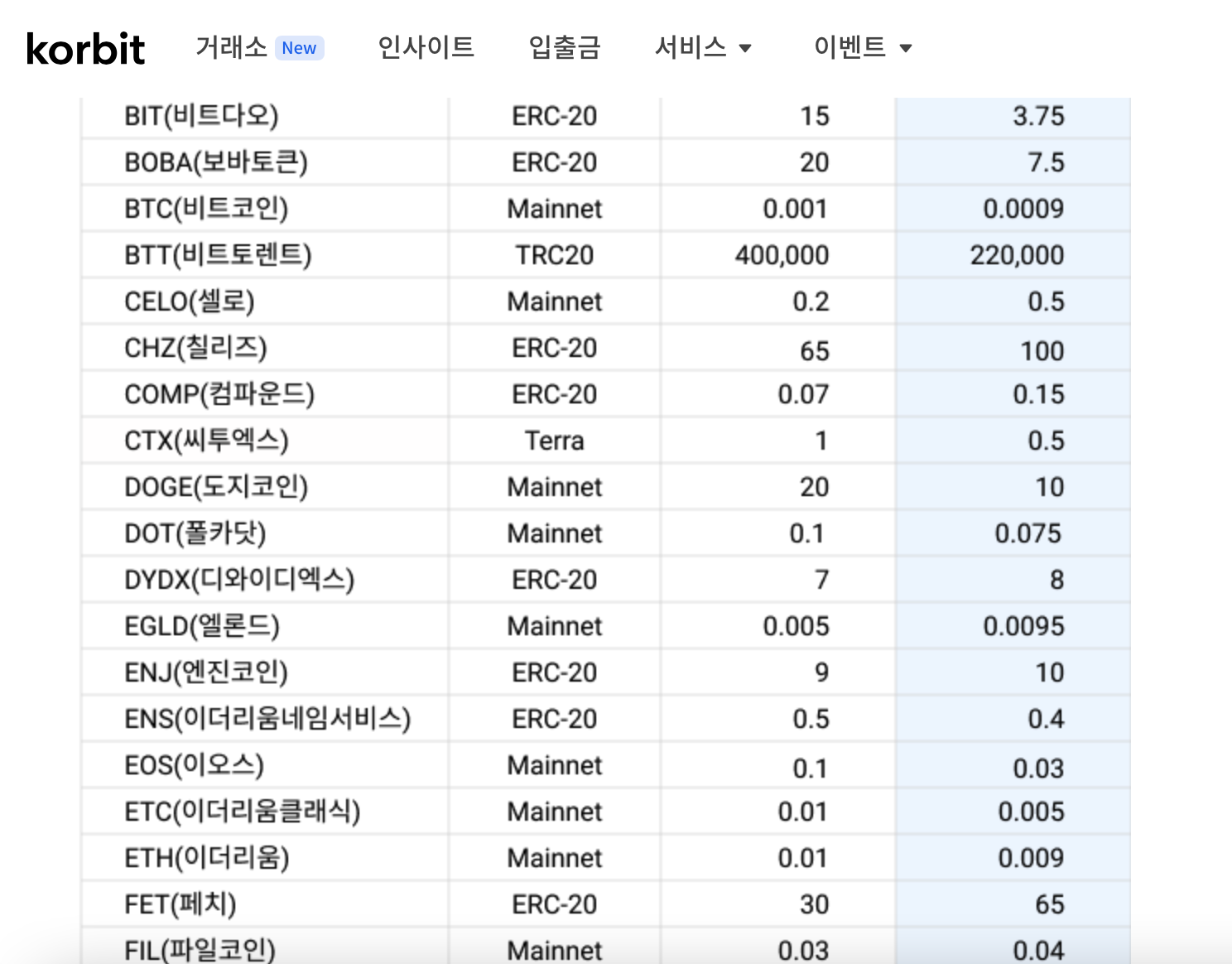The image size is (1232, 964).
Task: Click the 7.5 value in BOBA row
Action: (x=1046, y=162)
